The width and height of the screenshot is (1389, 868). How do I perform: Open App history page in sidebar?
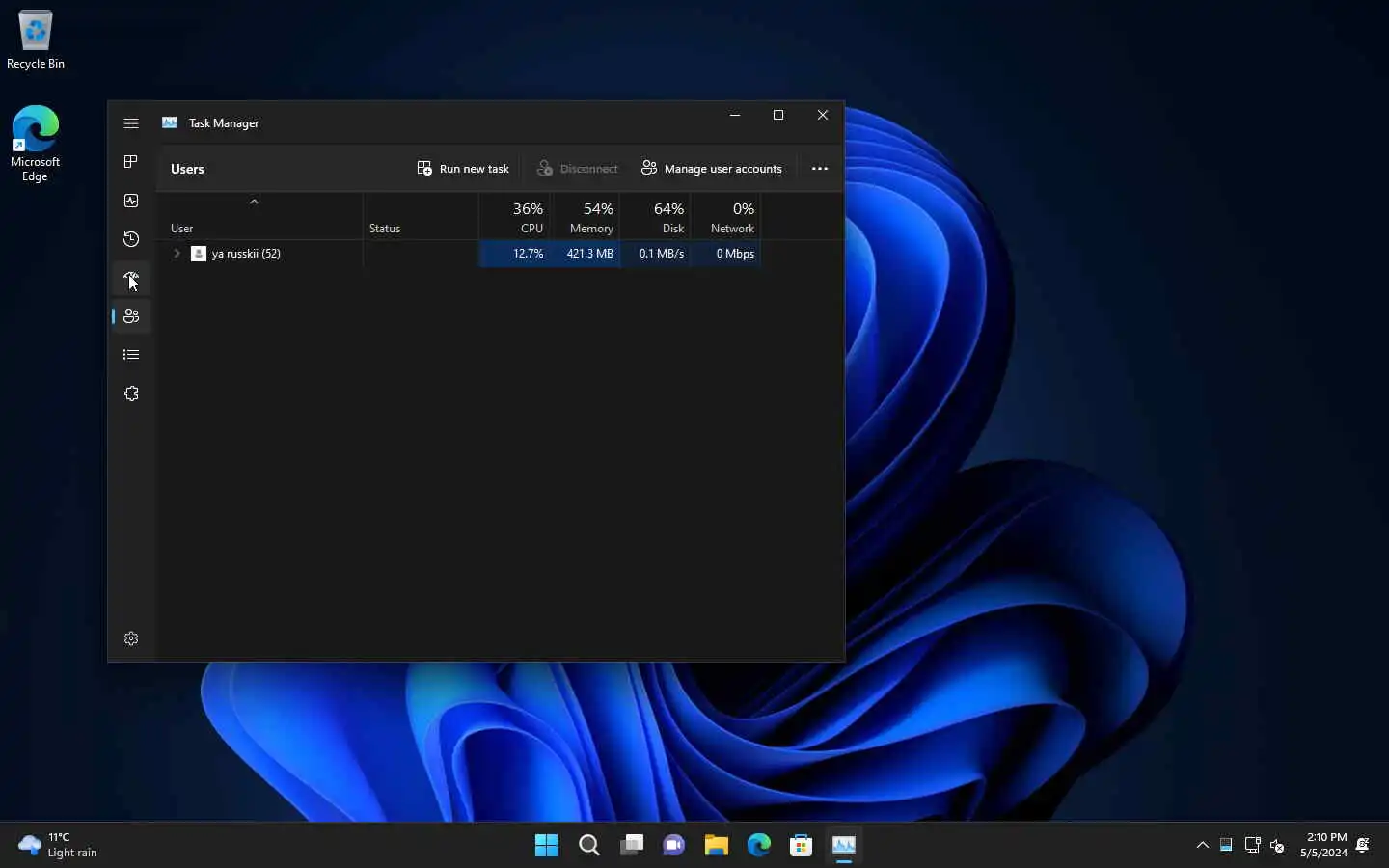click(131, 239)
